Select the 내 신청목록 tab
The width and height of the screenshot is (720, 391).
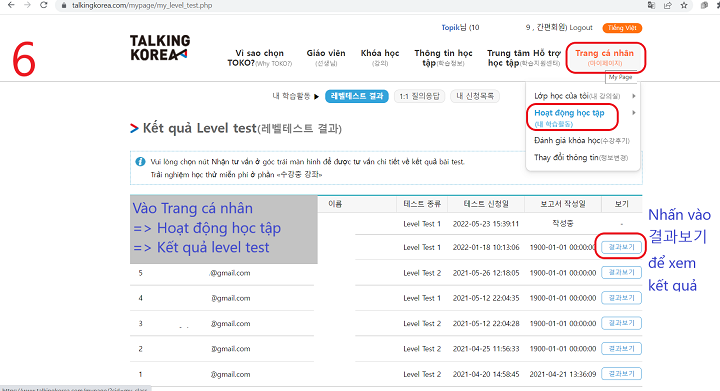click(475, 96)
